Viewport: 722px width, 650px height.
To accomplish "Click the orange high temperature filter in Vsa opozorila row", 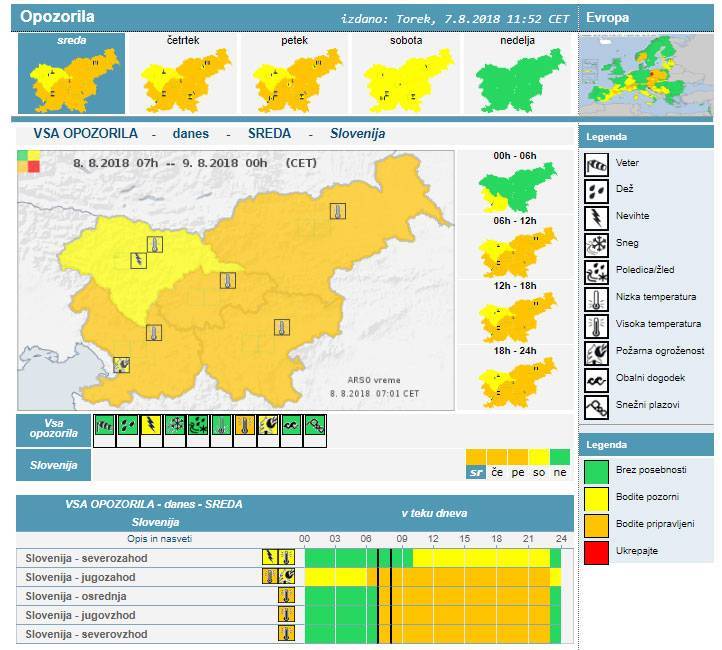I will (x=244, y=425).
